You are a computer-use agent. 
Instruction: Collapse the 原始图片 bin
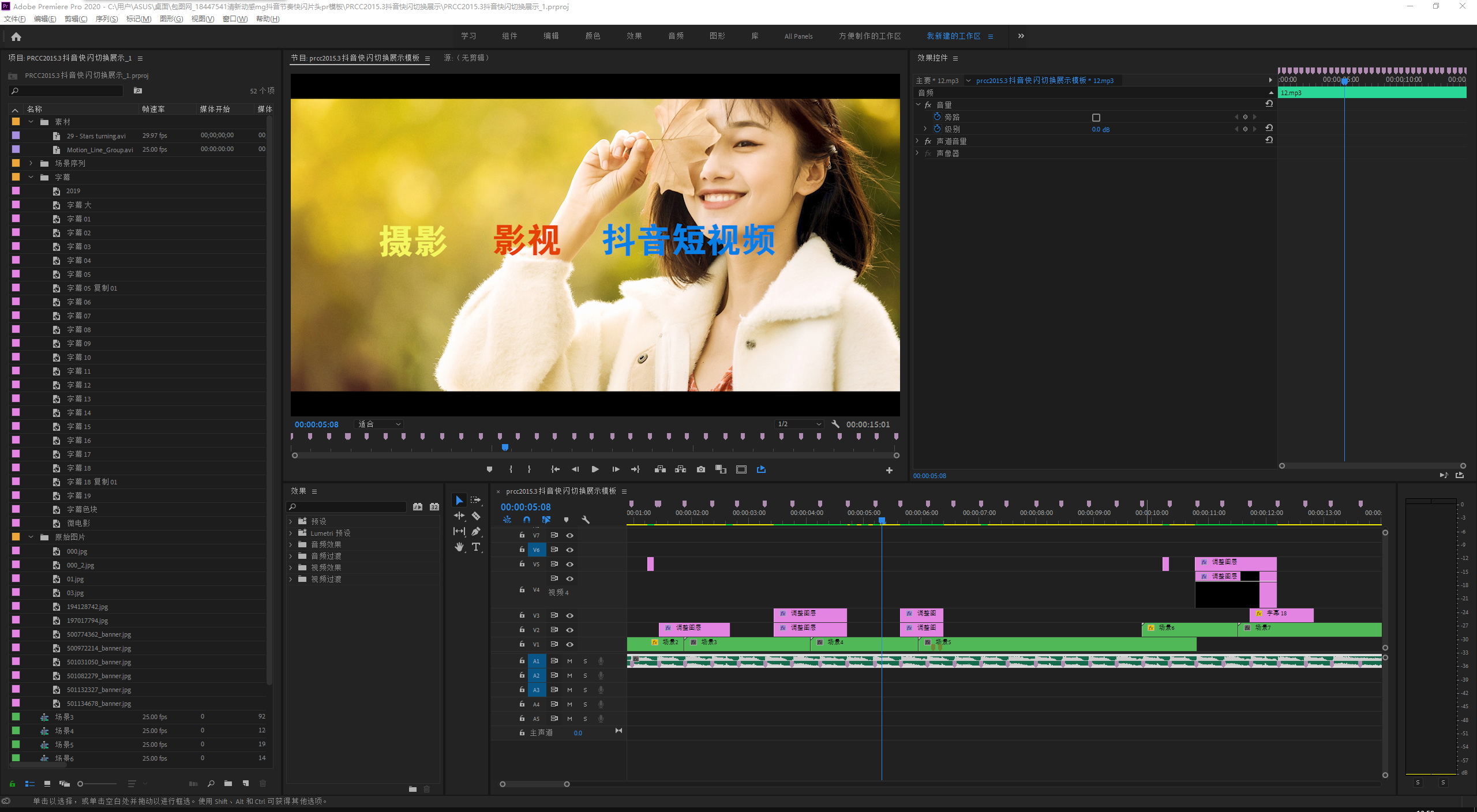[31, 537]
